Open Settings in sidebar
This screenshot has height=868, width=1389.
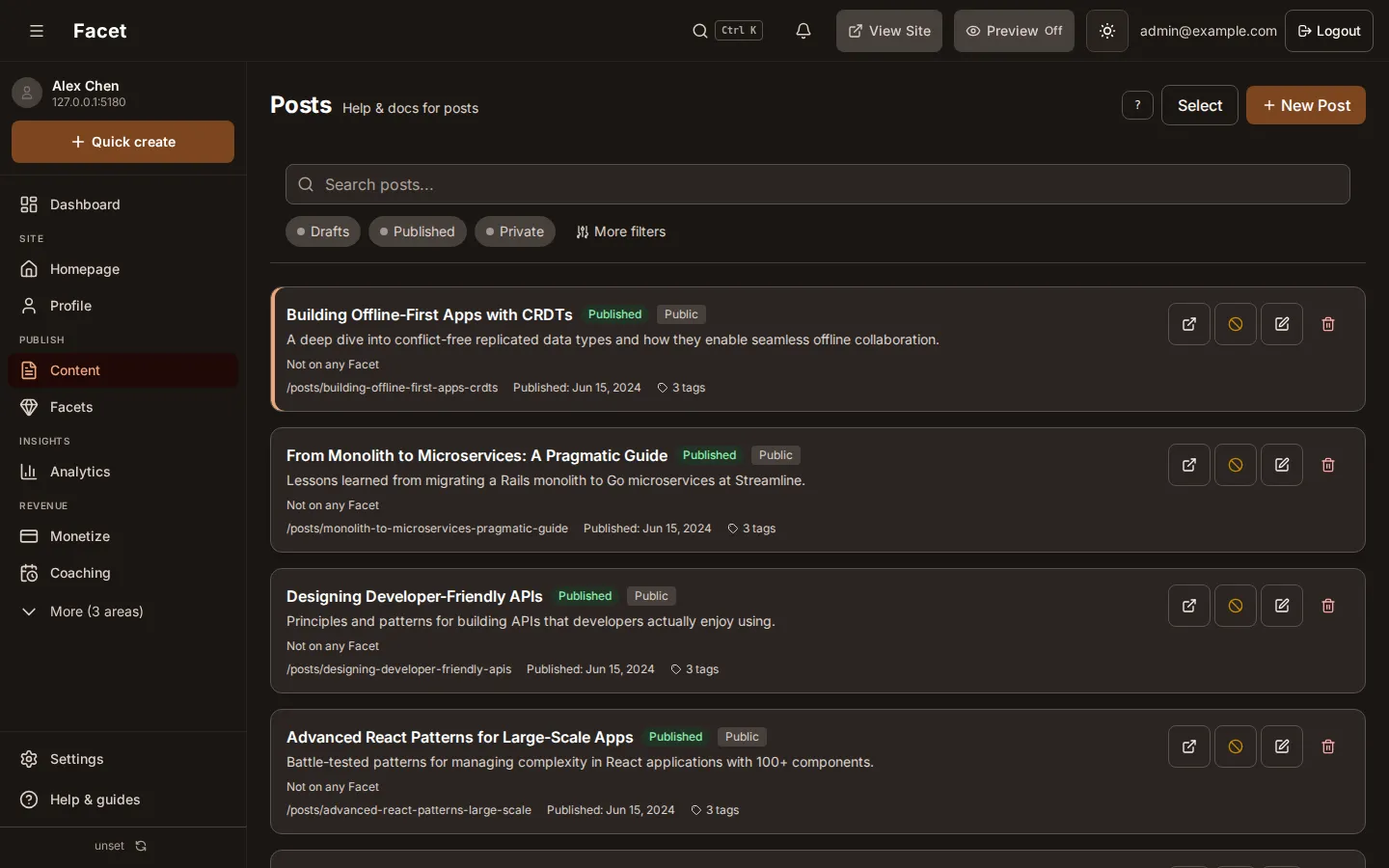123,759
